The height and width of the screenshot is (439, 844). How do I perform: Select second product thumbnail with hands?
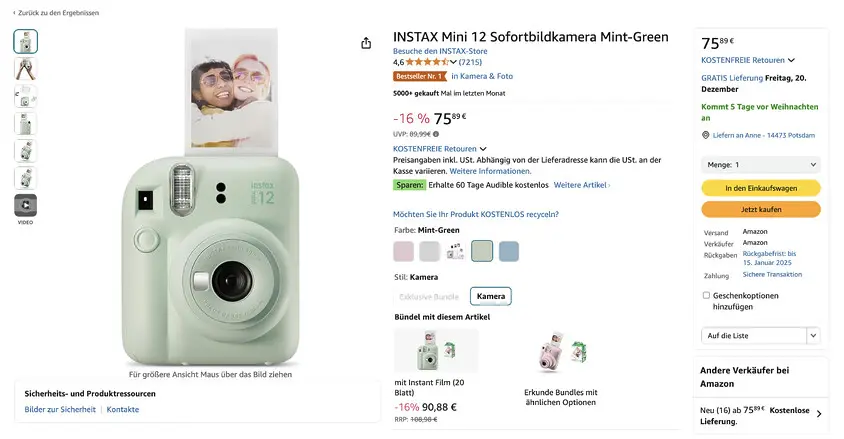tap(25, 69)
